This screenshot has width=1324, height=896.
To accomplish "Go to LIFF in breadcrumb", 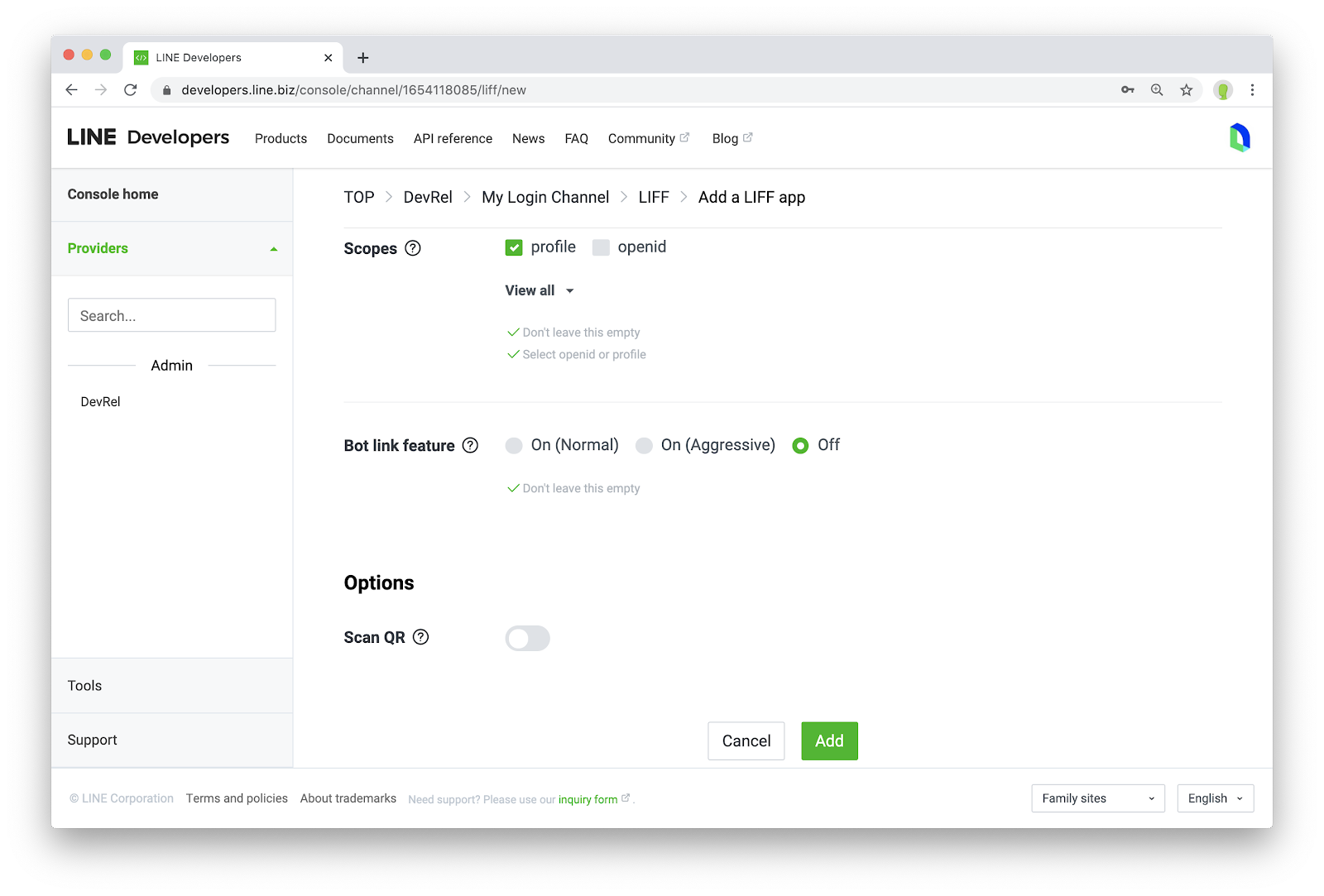I will tap(654, 197).
